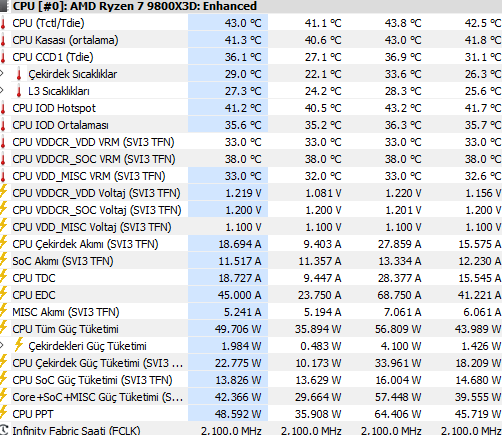
Task: Click thermometer icon next to Çekirdek Sıcaklıklar
Action: click(x=19, y=74)
